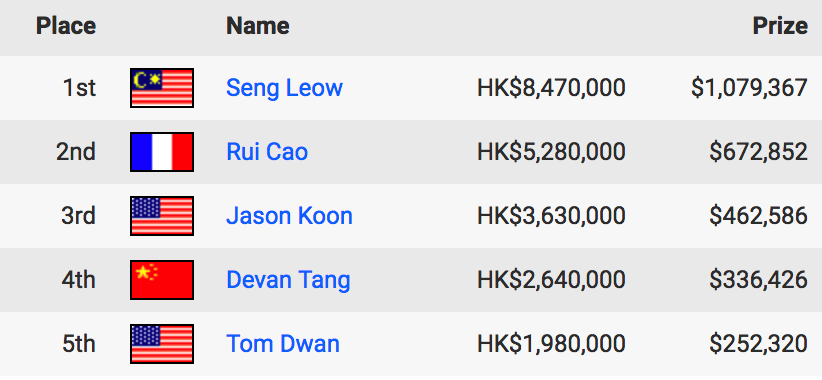
Task: Select the HK$8,470,000 prize amount
Action: [551, 88]
